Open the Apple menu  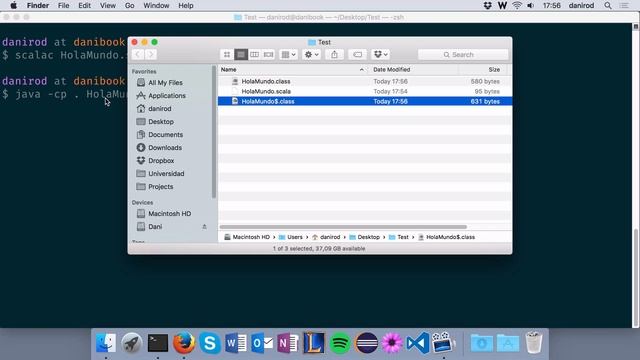(x=13, y=6)
